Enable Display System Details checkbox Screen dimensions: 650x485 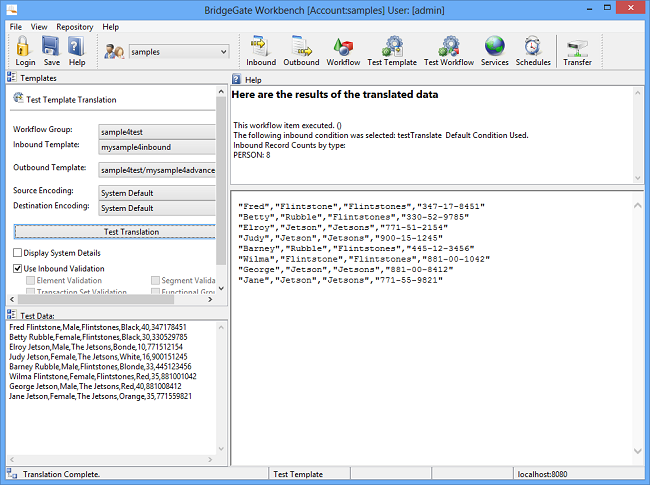click(17, 253)
